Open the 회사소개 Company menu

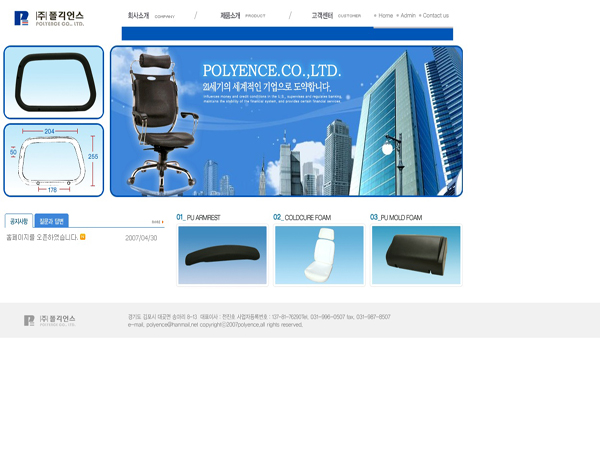pyautogui.click(x=150, y=16)
